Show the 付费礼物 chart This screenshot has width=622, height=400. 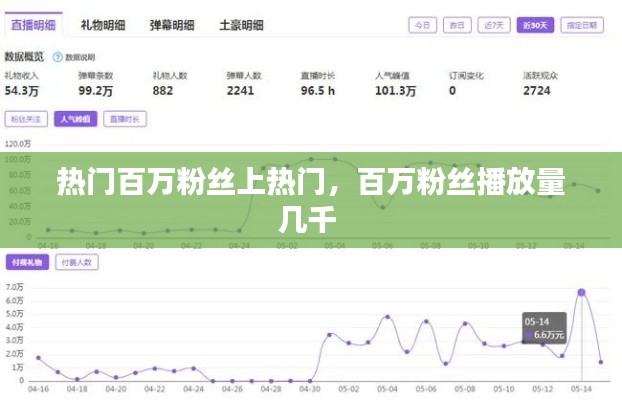click(26, 262)
